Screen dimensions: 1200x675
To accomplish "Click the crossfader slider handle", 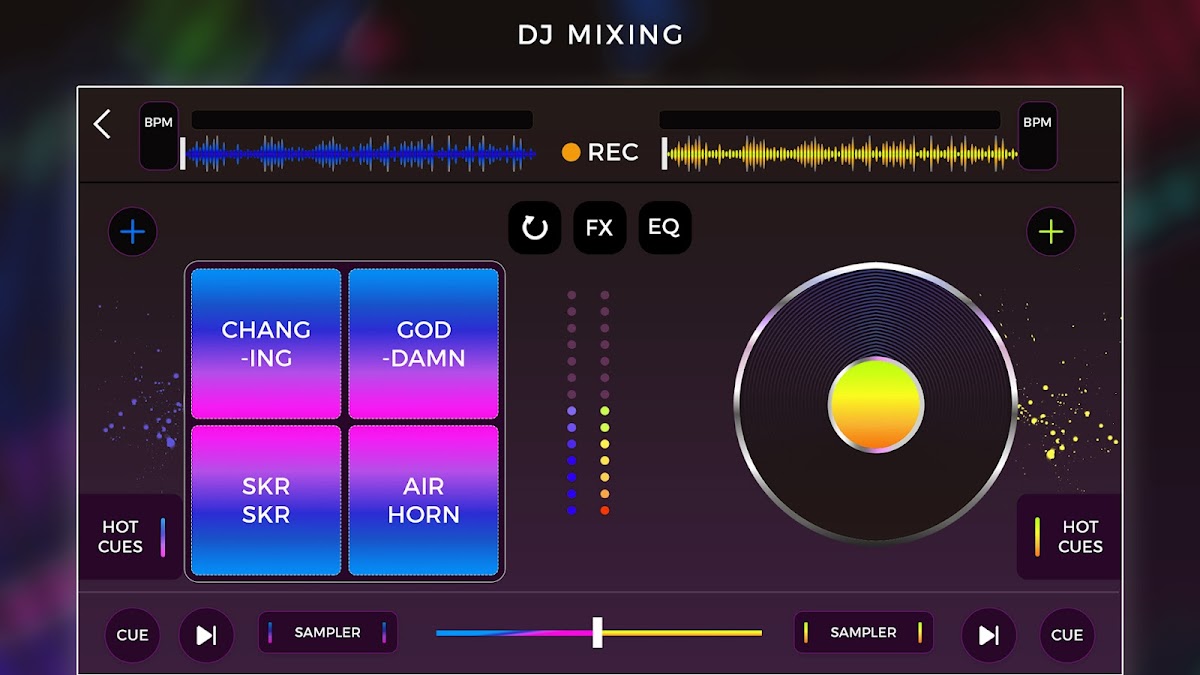I will pos(597,632).
